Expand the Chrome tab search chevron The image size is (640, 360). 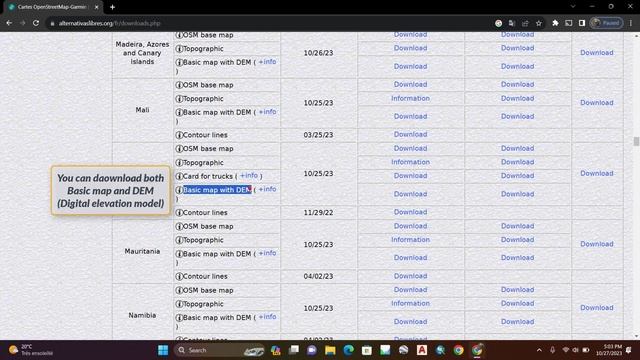573,7
